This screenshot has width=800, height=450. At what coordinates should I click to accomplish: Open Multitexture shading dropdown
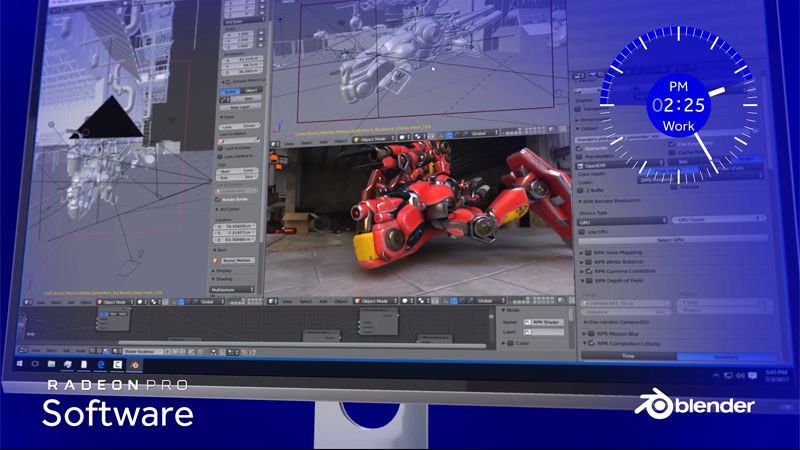[x=232, y=289]
